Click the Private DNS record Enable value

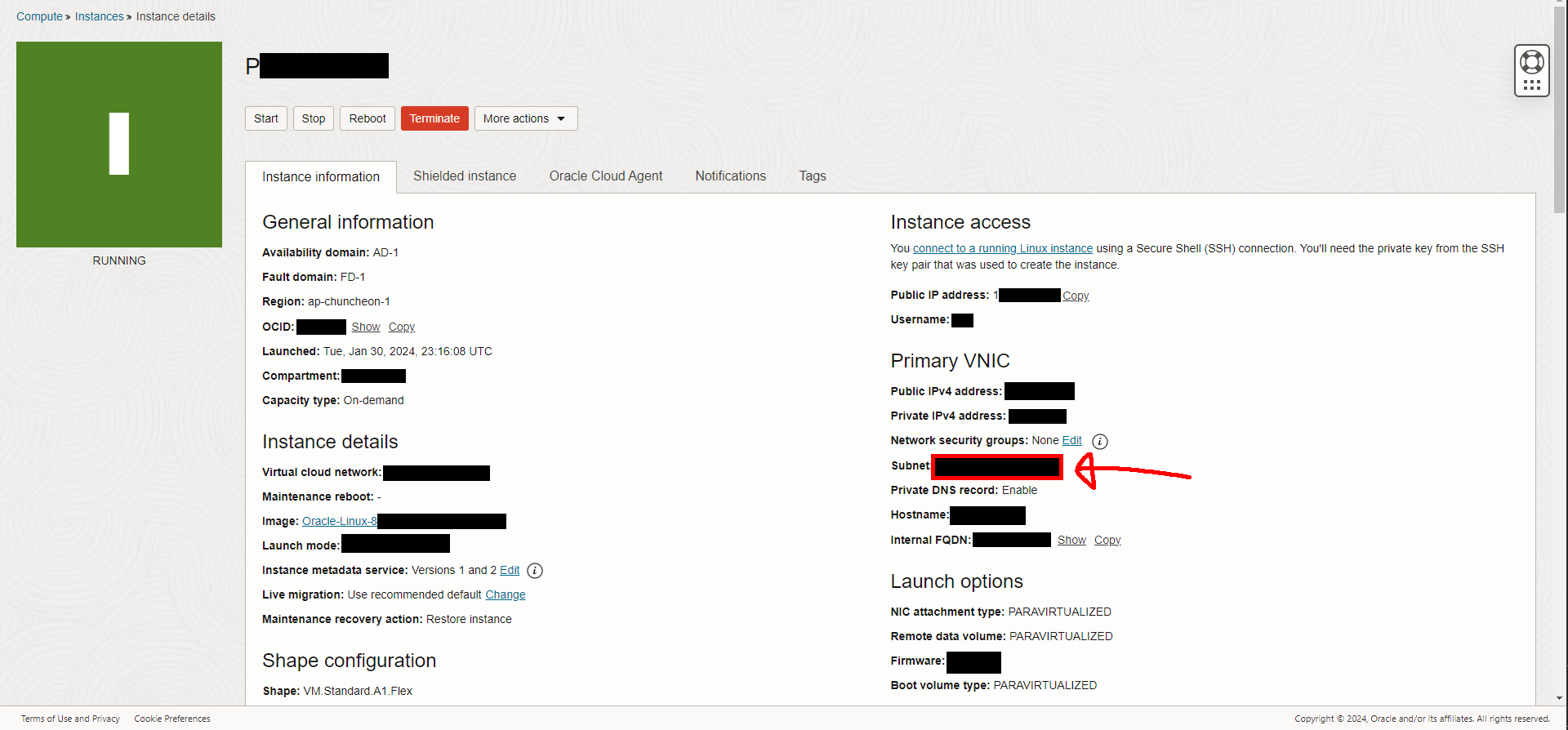1019,490
